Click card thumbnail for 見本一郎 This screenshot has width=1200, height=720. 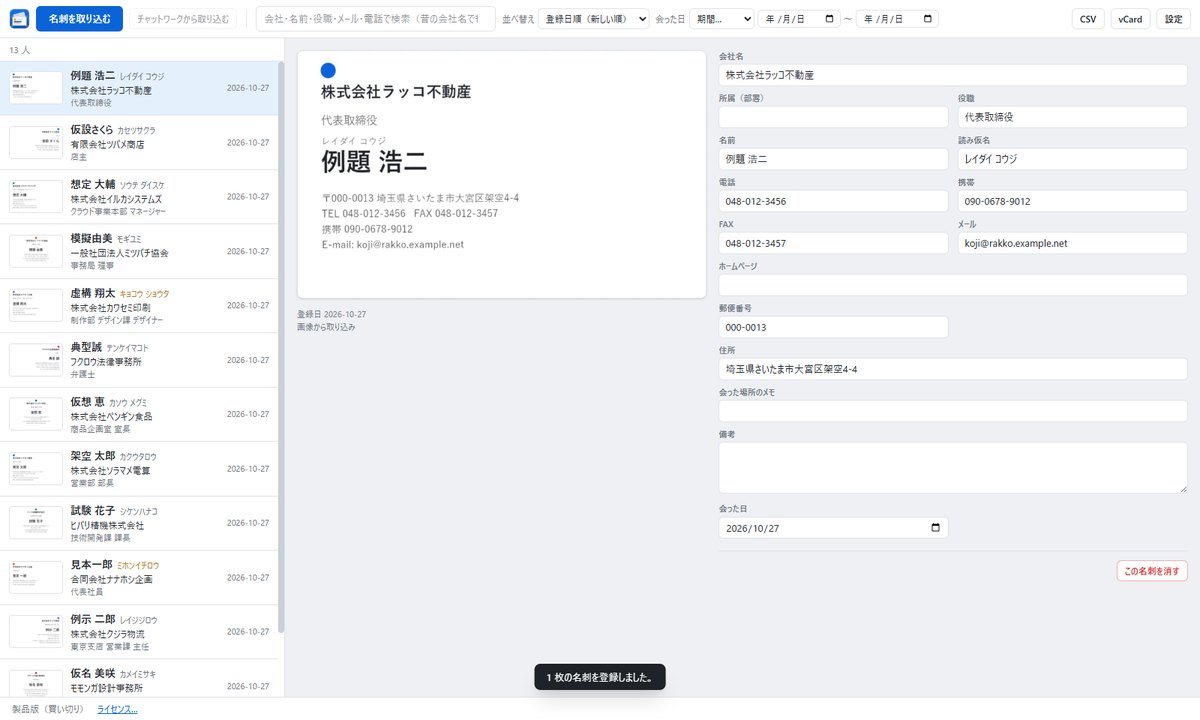coord(36,577)
